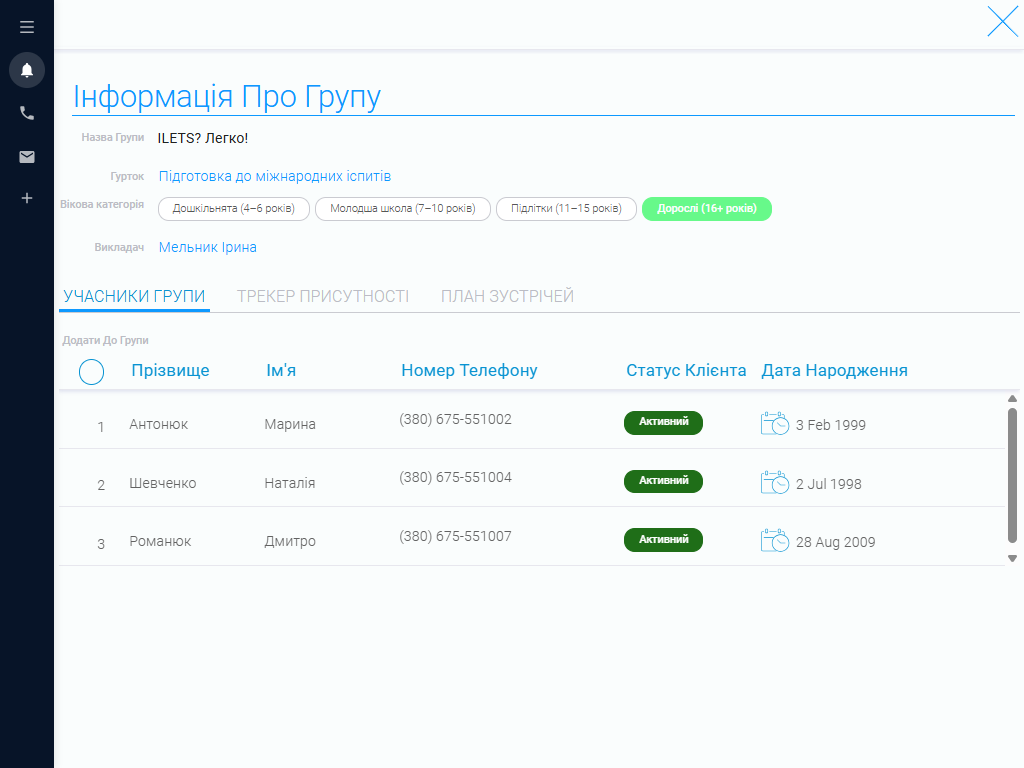1024x768 pixels.
Task: Click Активний status badge for Романюк
Action: pos(664,540)
